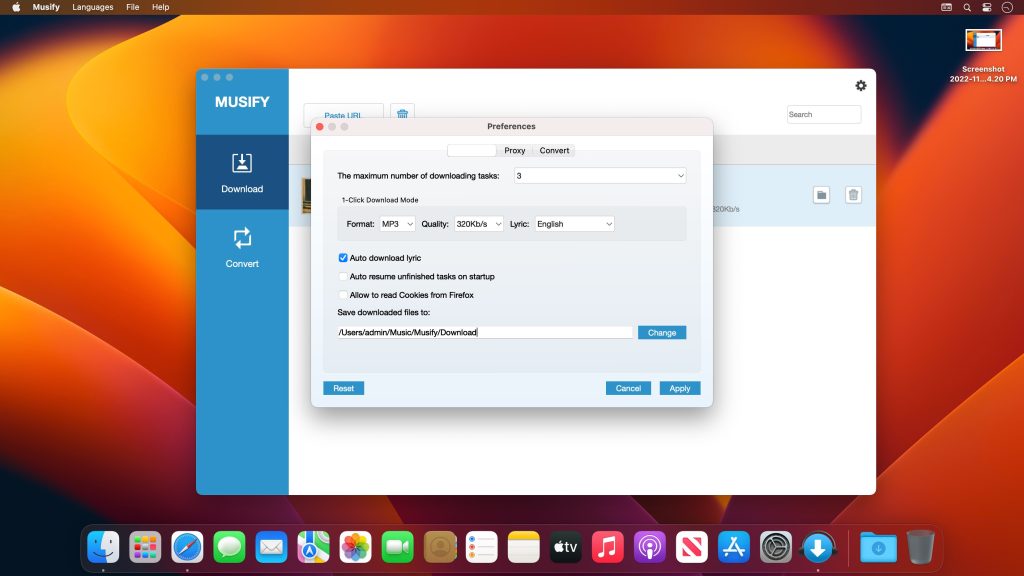This screenshot has height=576, width=1024.
Task: Click the trash icon next to Paste URL
Action: [x=402, y=114]
